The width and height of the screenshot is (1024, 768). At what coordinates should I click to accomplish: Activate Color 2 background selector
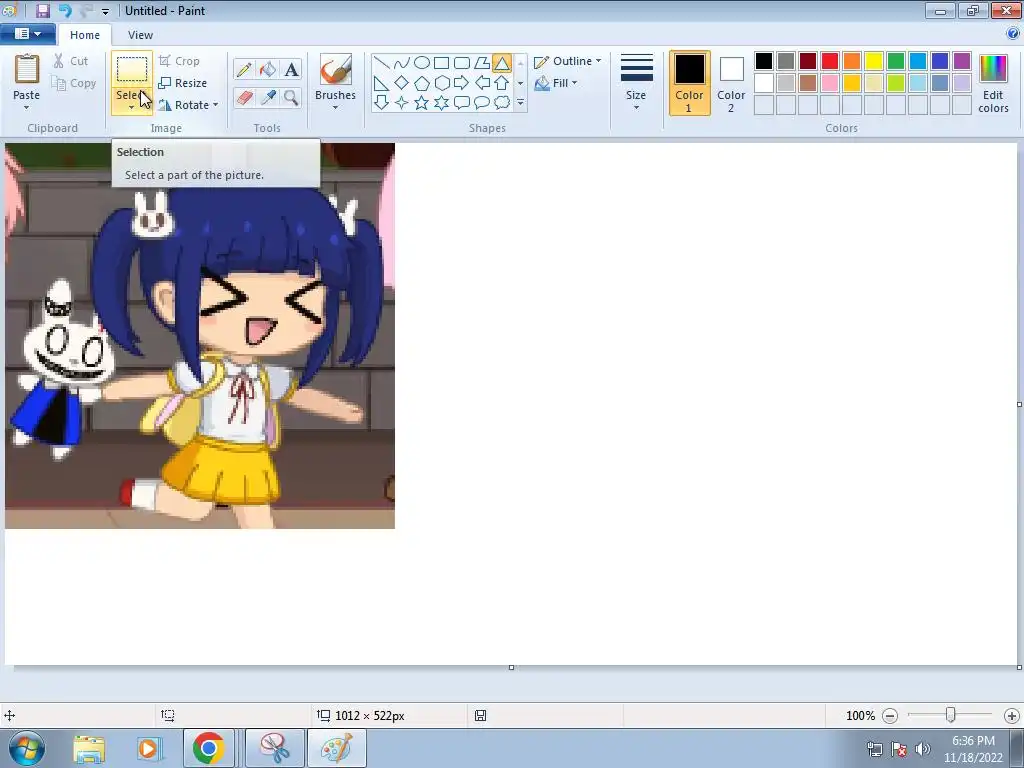731,84
